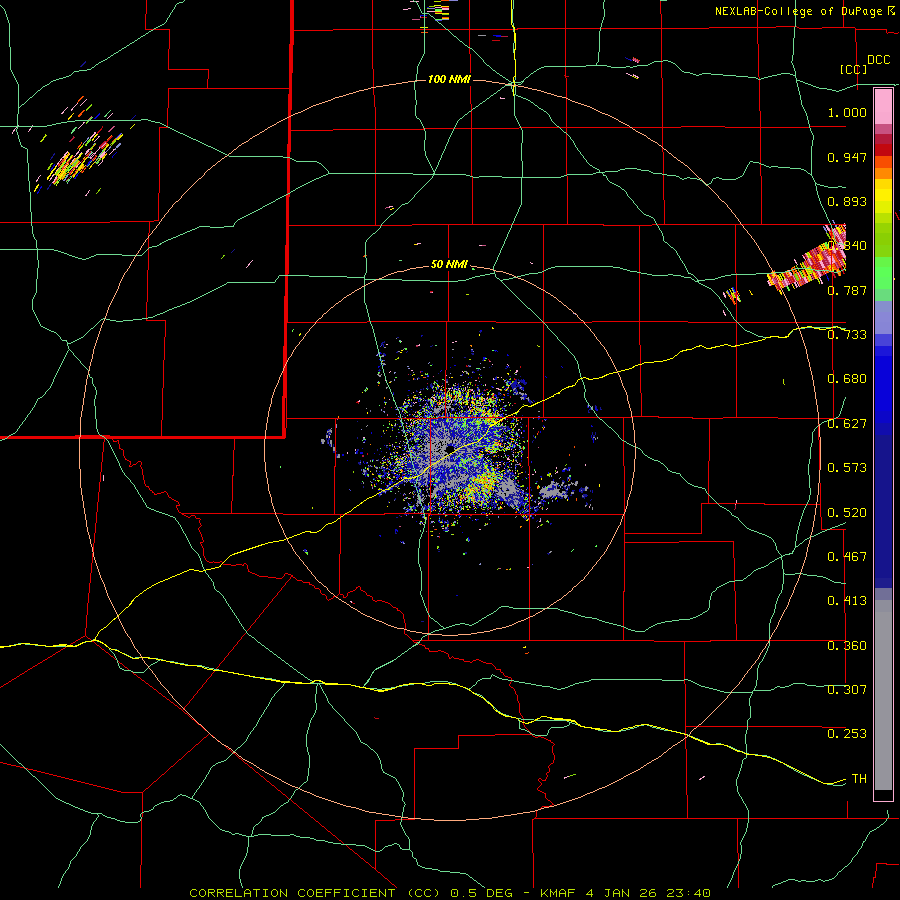Select the 0.573 legend value

pyautogui.click(x=847, y=468)
